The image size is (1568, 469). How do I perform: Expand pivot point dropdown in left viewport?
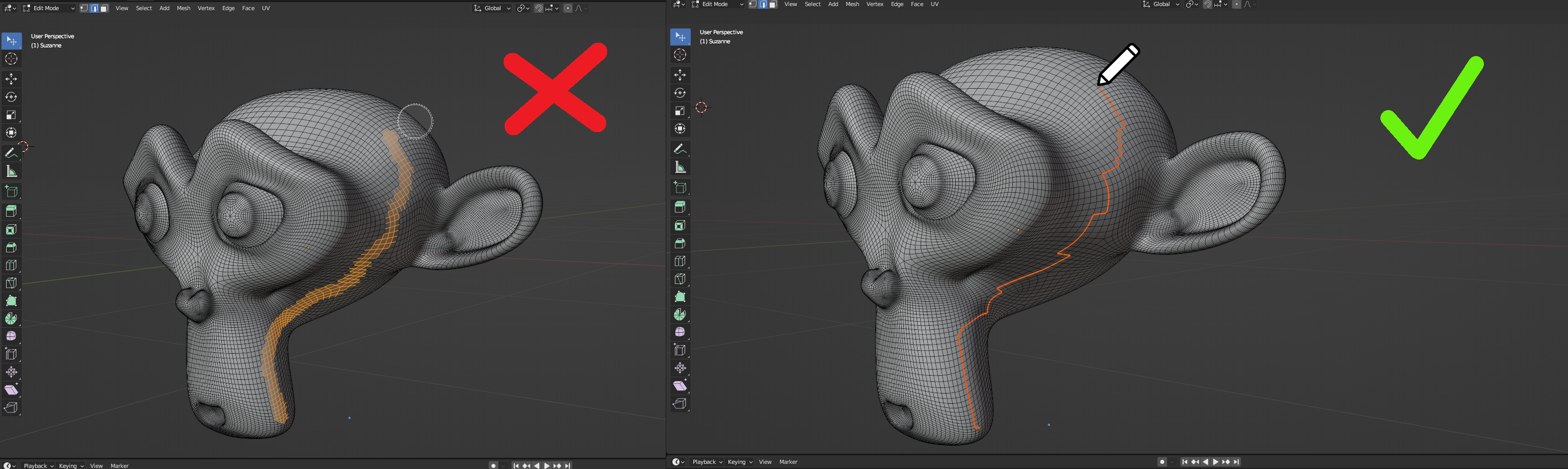click(x=524, y=8)
